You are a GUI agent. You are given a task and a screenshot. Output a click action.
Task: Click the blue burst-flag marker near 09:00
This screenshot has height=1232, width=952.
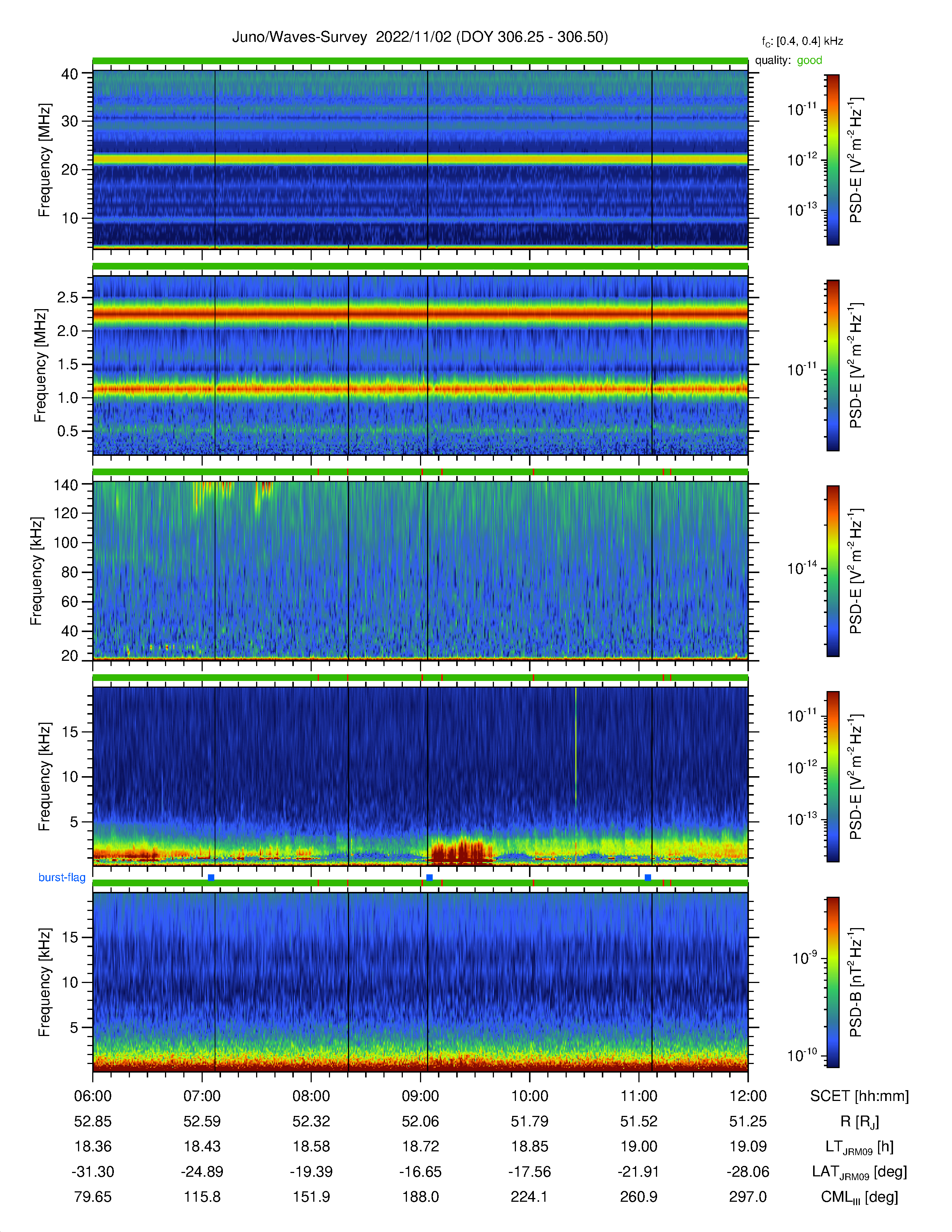(x=429, y=877)
